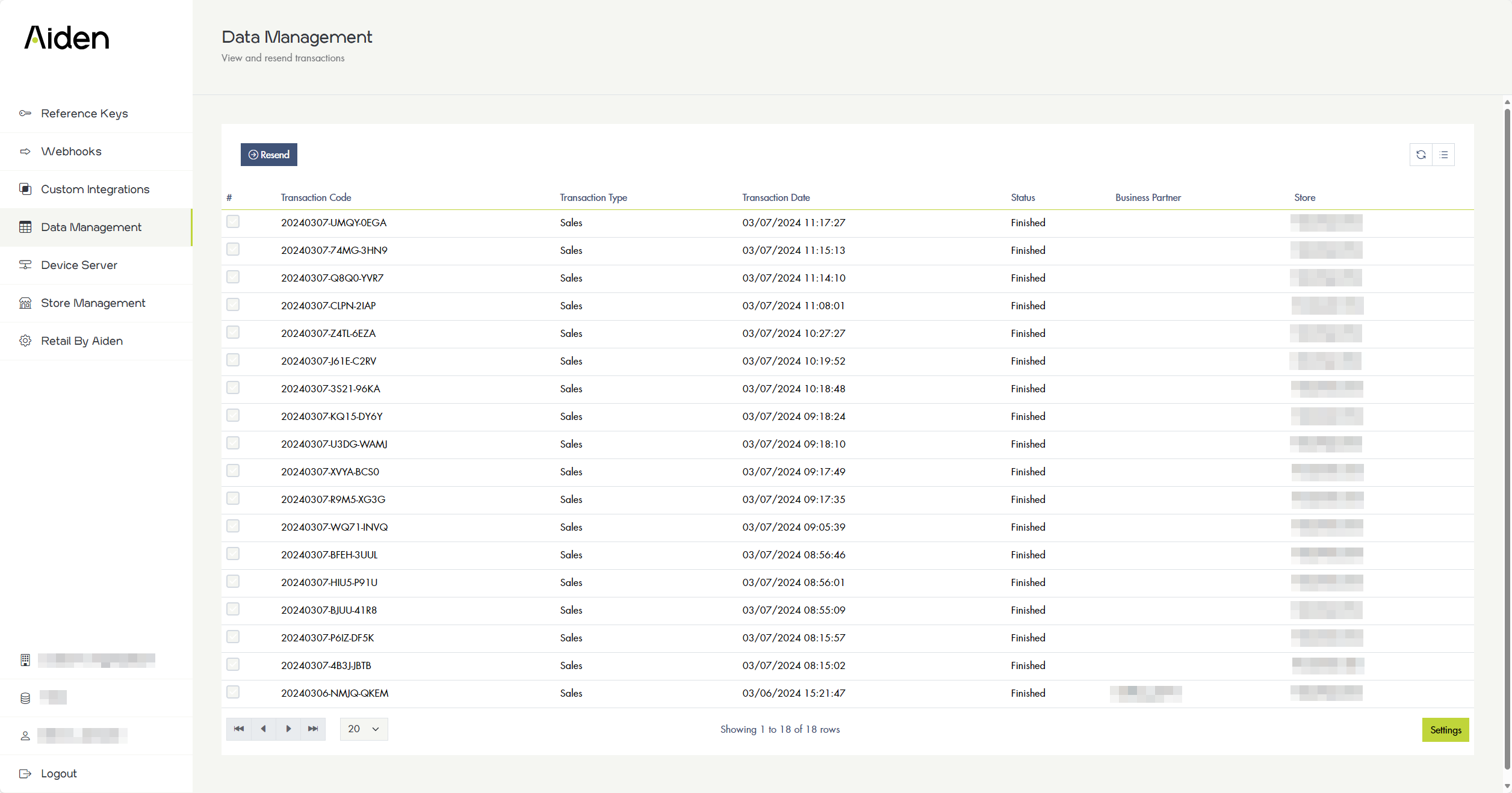Sort by Transaction Date column header
The width and height of the screenshot is (1512, 793).
pos(775,197)
